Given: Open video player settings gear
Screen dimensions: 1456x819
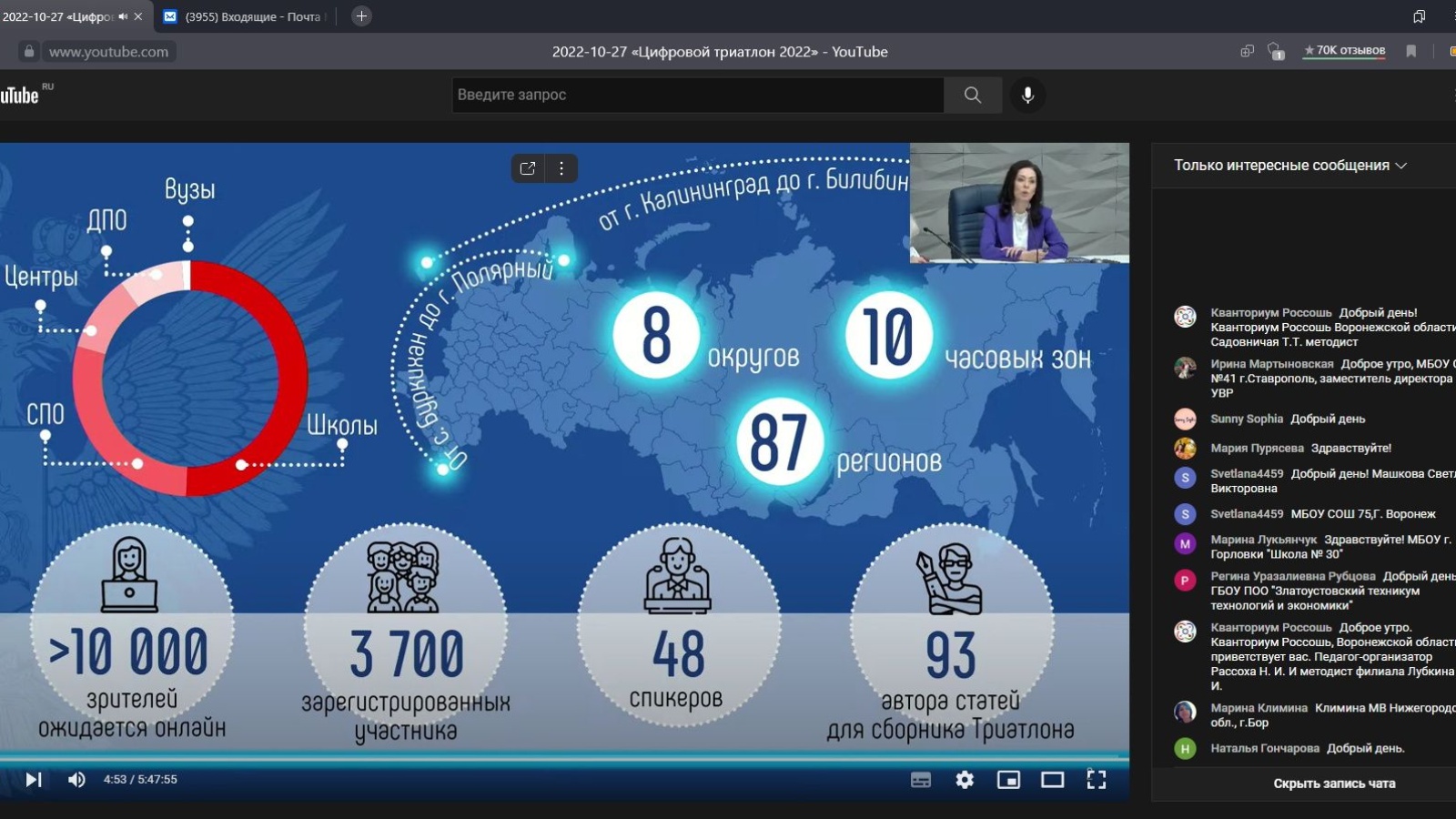Looking at the screenshot, I should pos(965,780).
